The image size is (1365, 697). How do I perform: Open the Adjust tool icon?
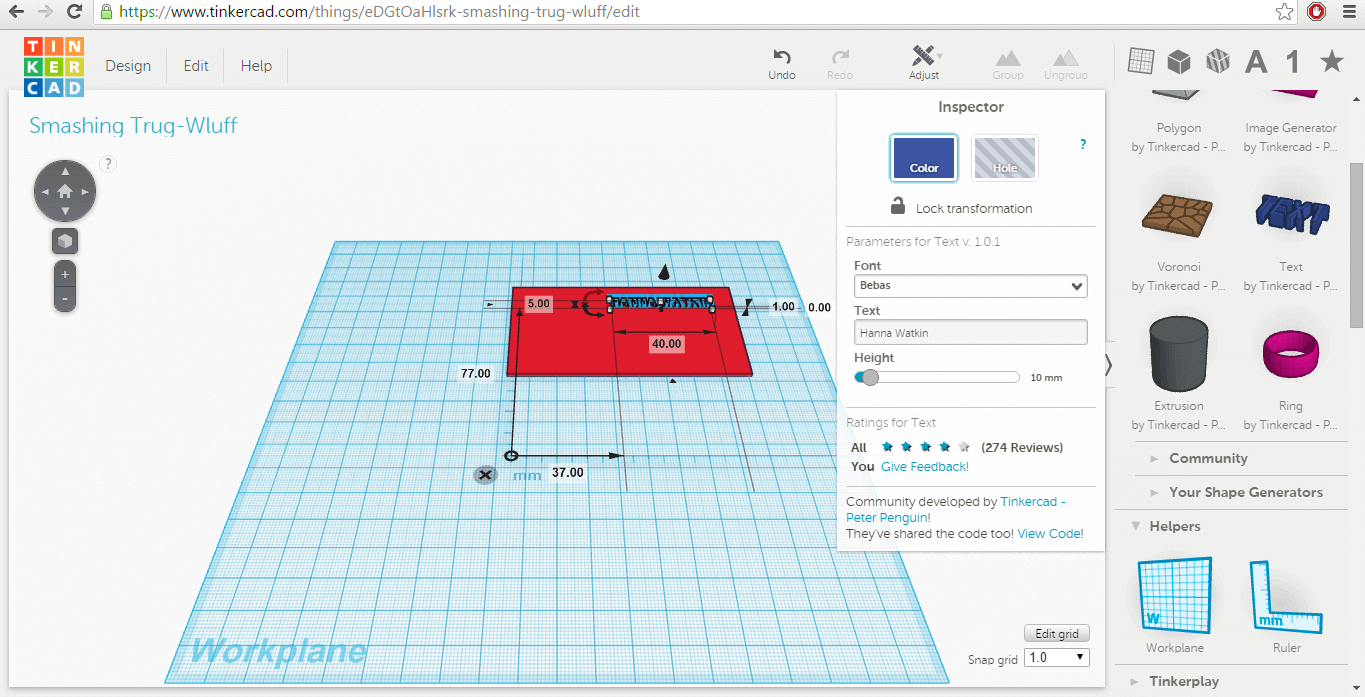tap(925, 55)
